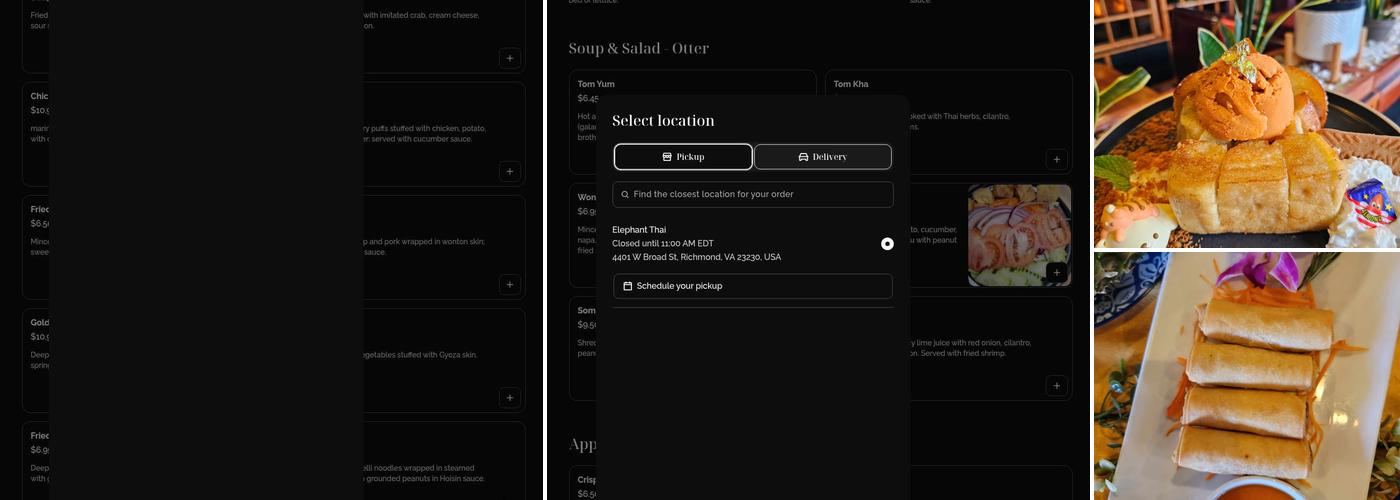
Task: Focus the Find the closest location field
Action: [760, 194]
